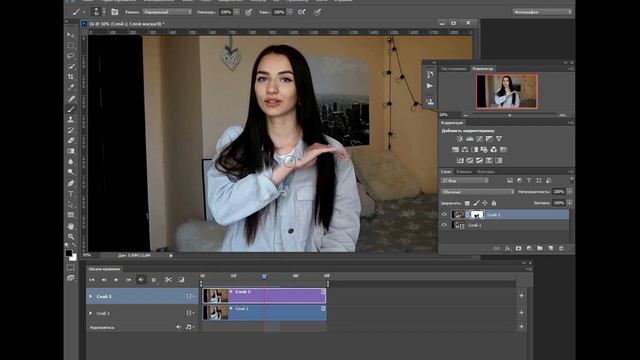Toggle Quick Mask mode icon
Screen dimensions: 640x360
point(71,267)
